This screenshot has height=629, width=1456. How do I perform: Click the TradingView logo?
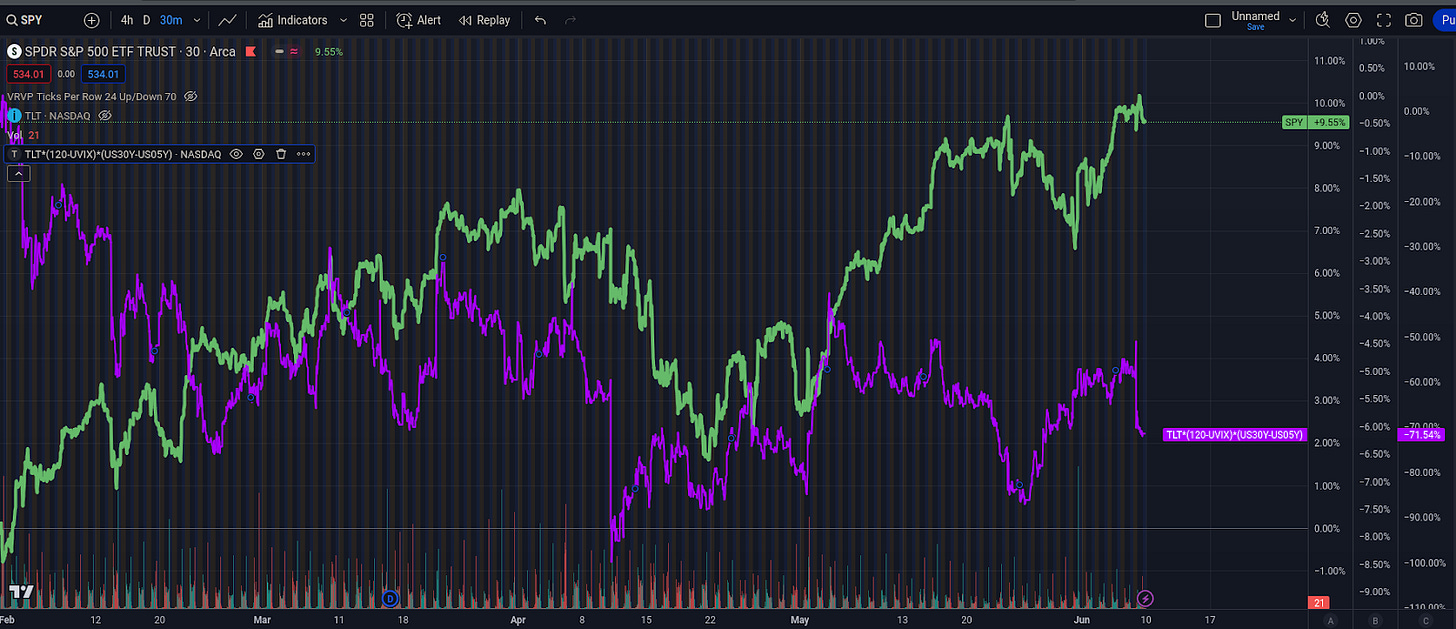pyautogui.click(x=22, y=591)
